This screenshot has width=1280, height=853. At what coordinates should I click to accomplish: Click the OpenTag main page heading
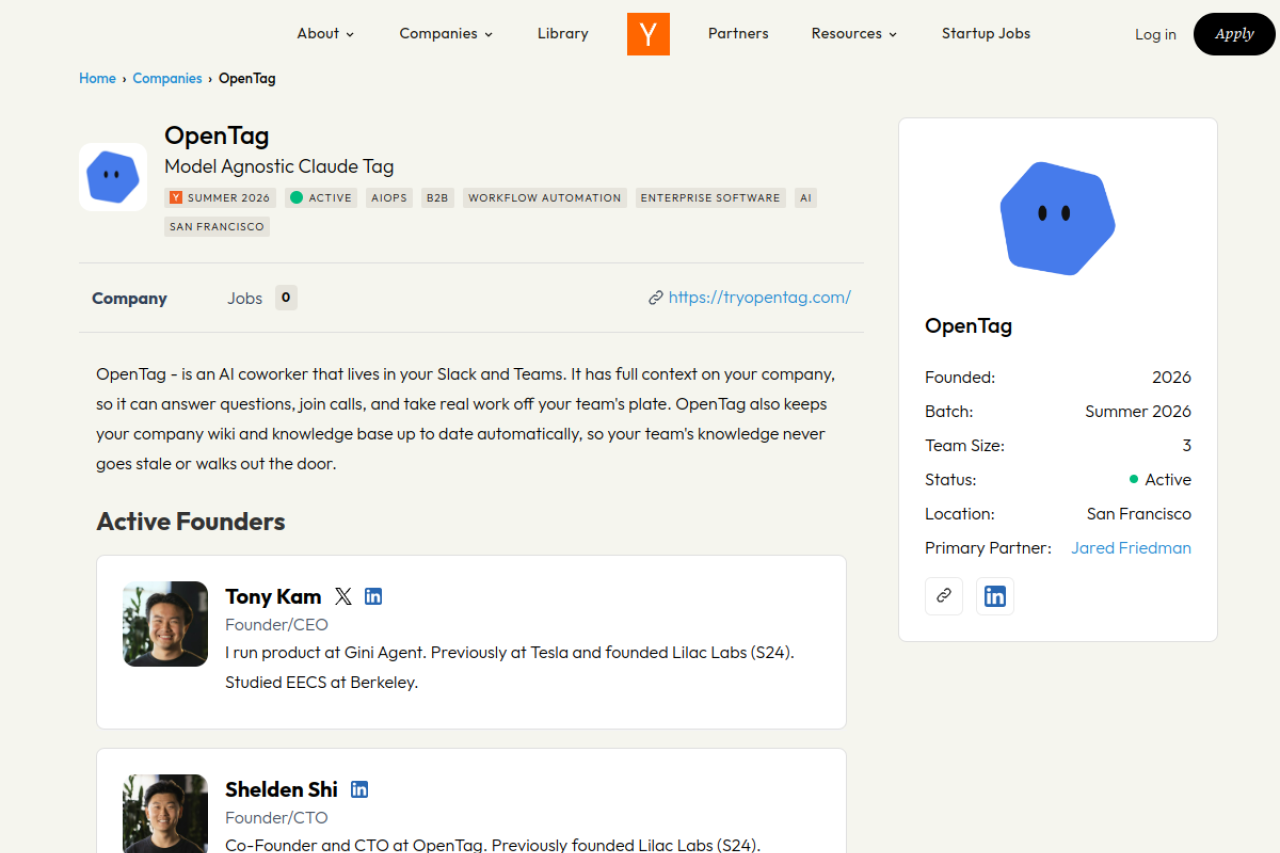216,136
